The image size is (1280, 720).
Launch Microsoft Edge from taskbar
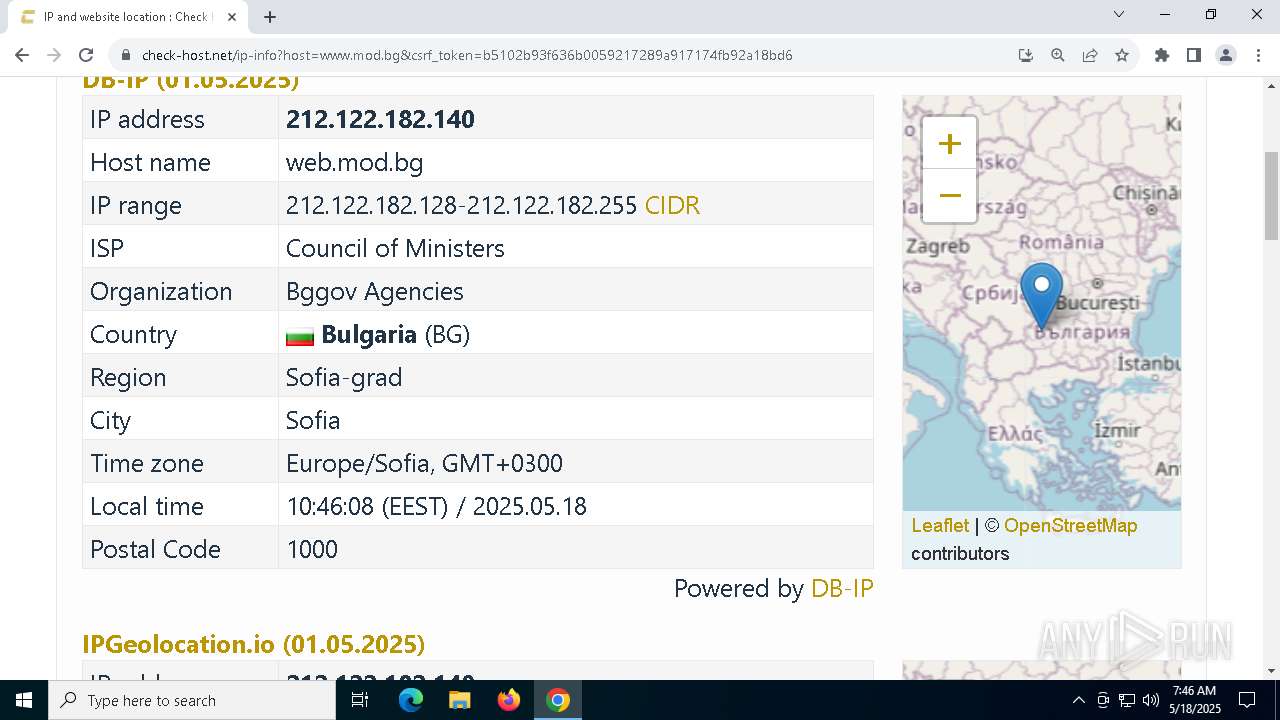point(411,700)
